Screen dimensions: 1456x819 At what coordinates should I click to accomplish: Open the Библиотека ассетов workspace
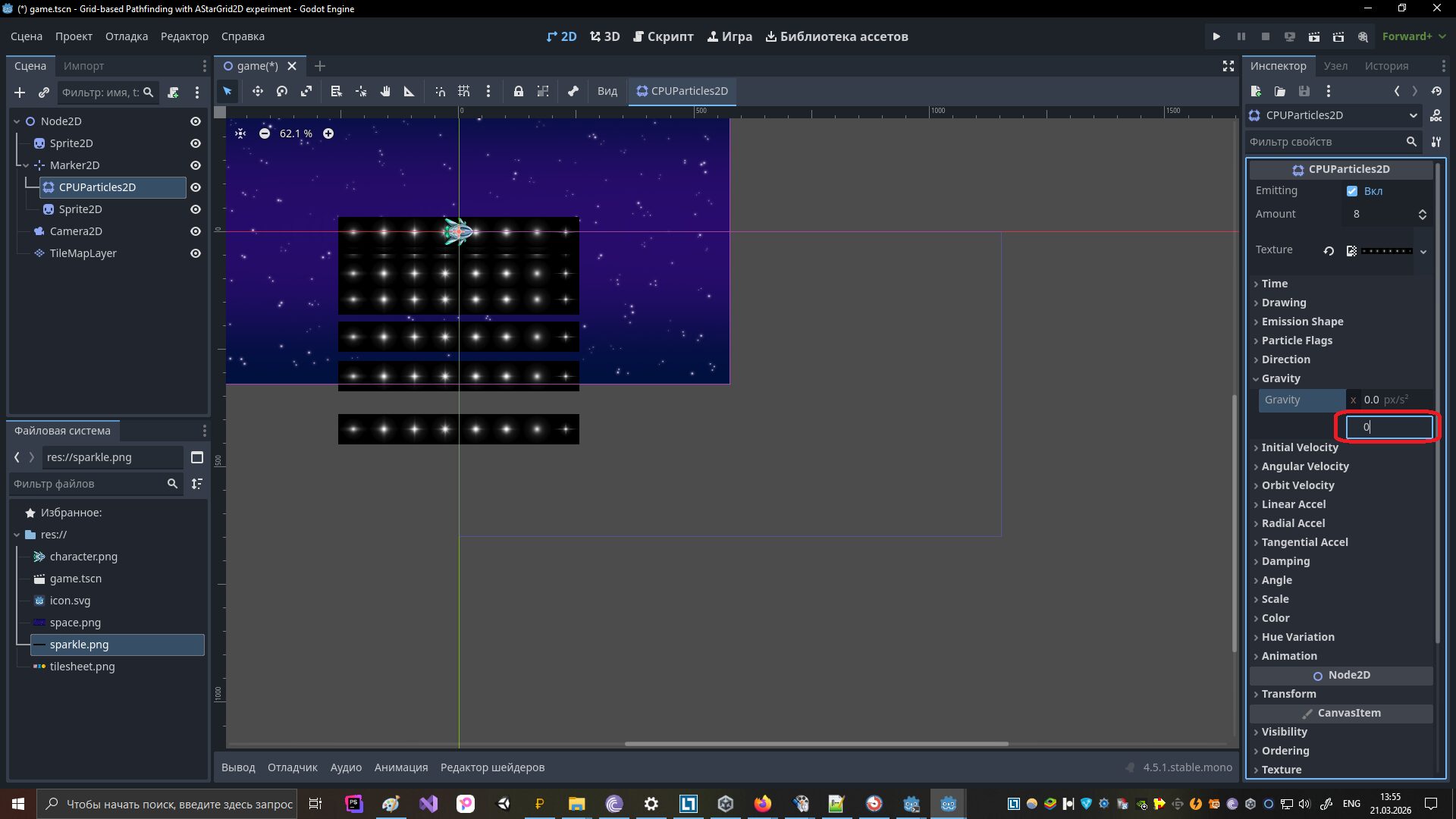pyautogui.click(x=836, y=36)
